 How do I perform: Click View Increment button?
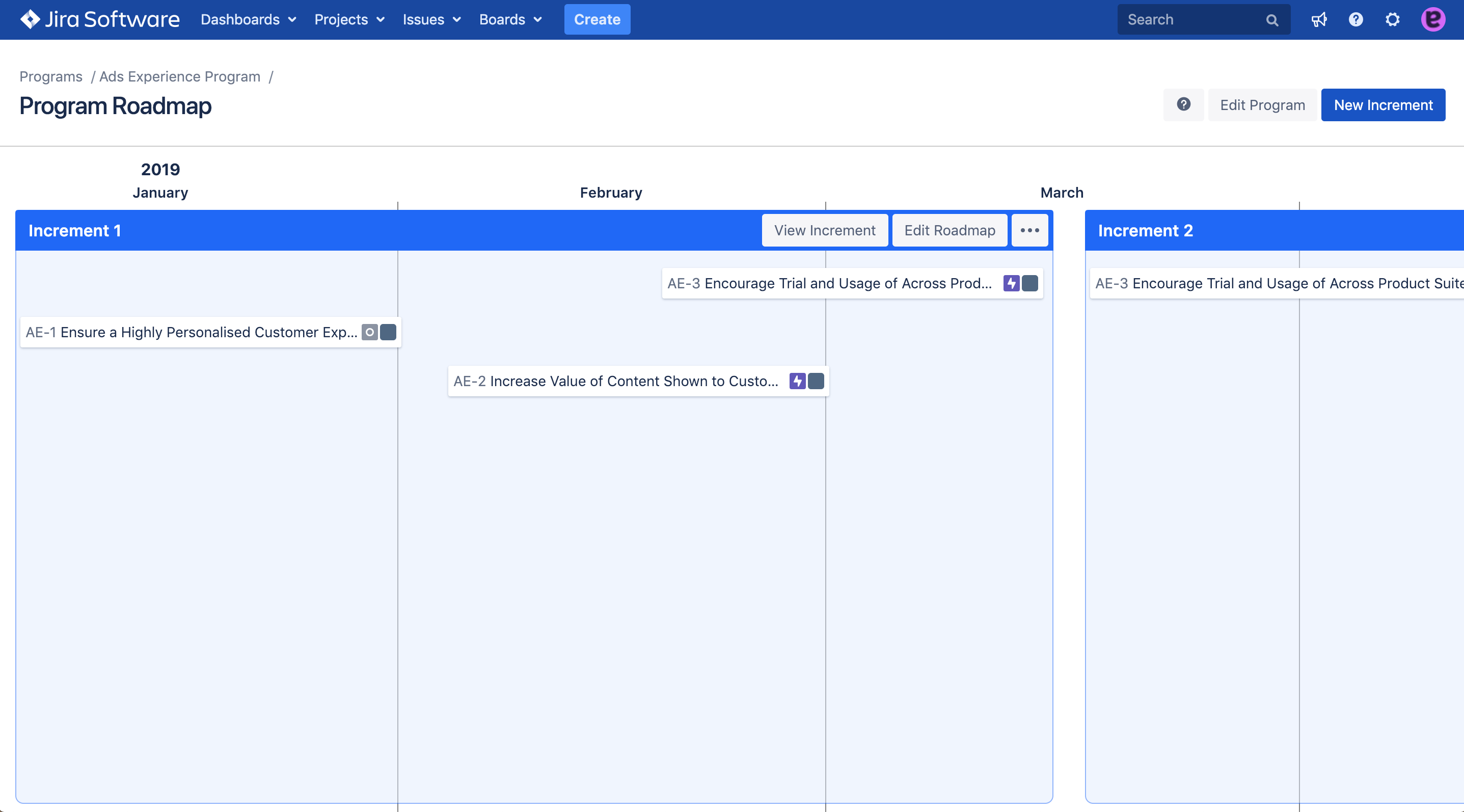click(825, 230)
